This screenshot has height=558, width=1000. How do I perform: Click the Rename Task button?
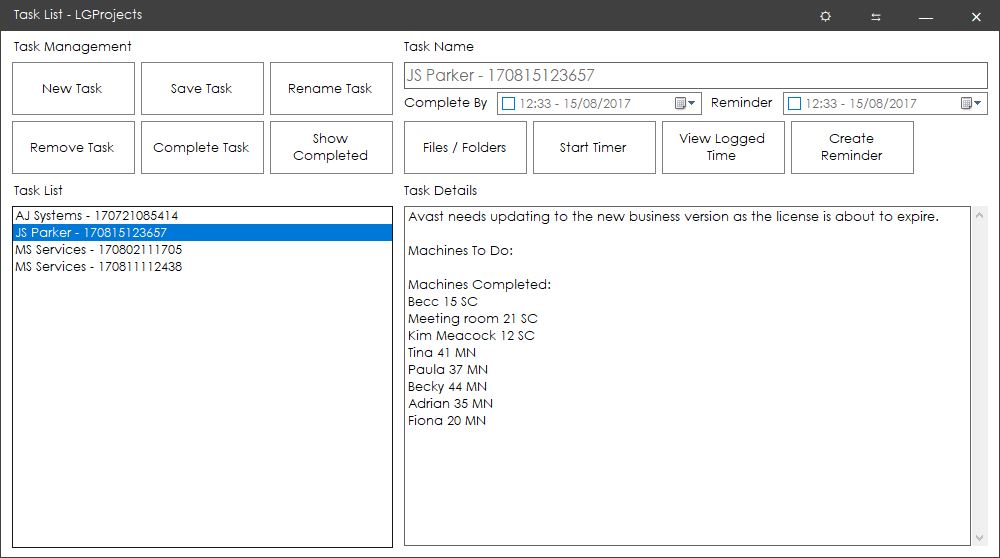331,89
